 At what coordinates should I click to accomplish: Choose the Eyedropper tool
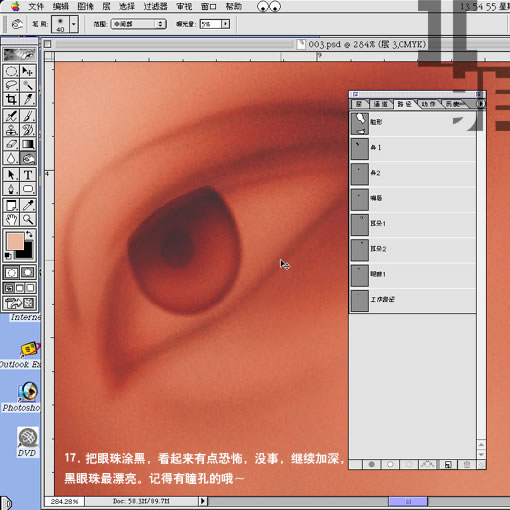[x=28, y=205]
